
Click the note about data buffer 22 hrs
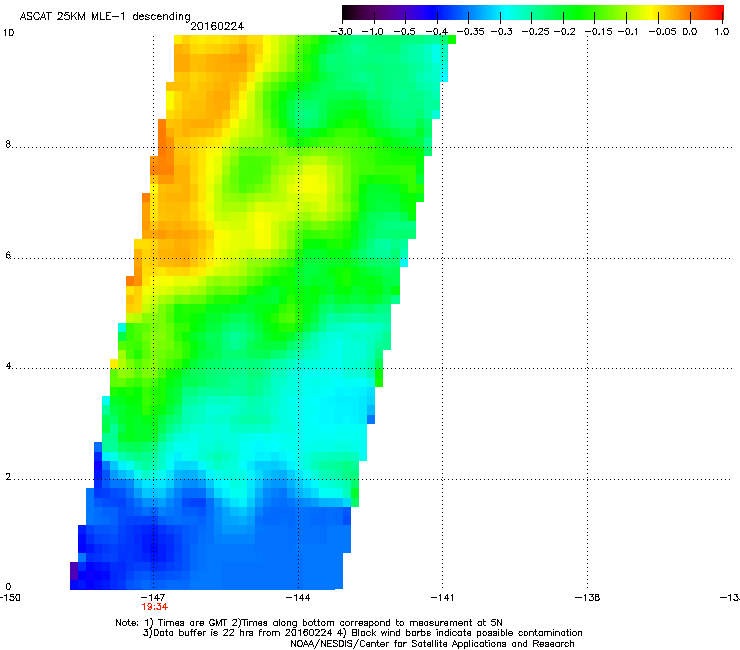(362, 633)
